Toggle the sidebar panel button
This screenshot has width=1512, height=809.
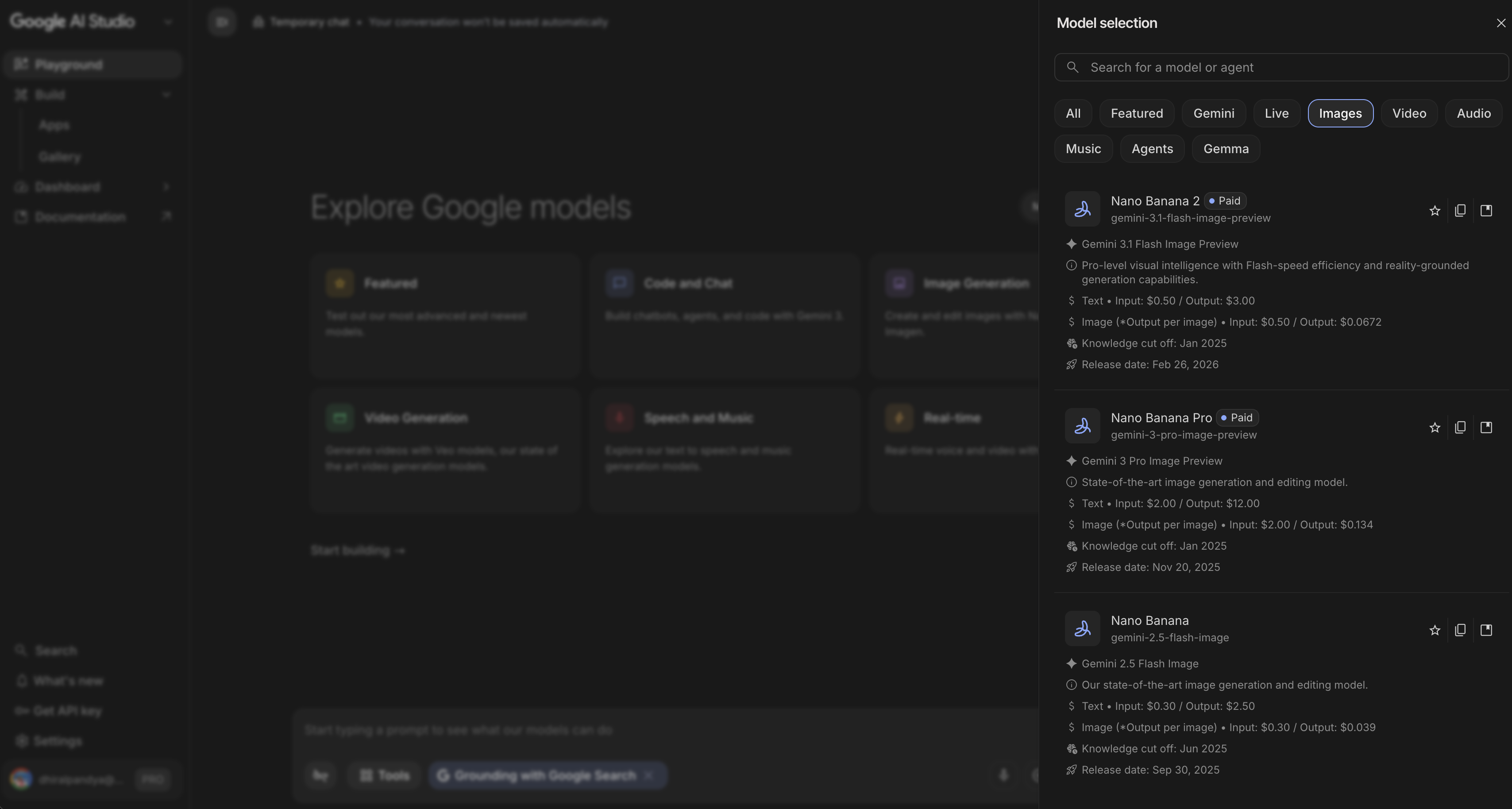[x=222, y=22]
